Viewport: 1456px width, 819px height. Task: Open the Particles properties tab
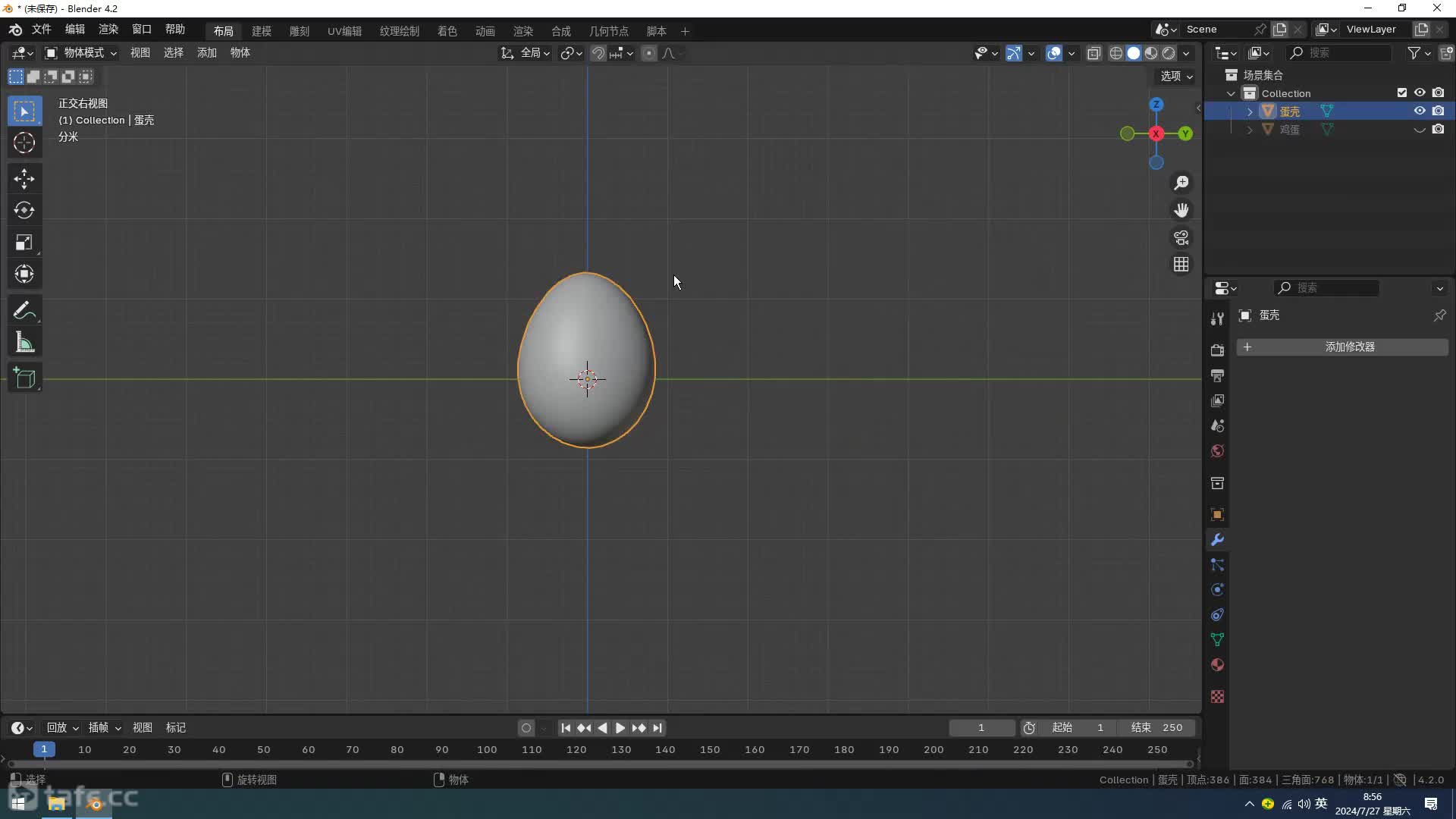click(1217, 565)
